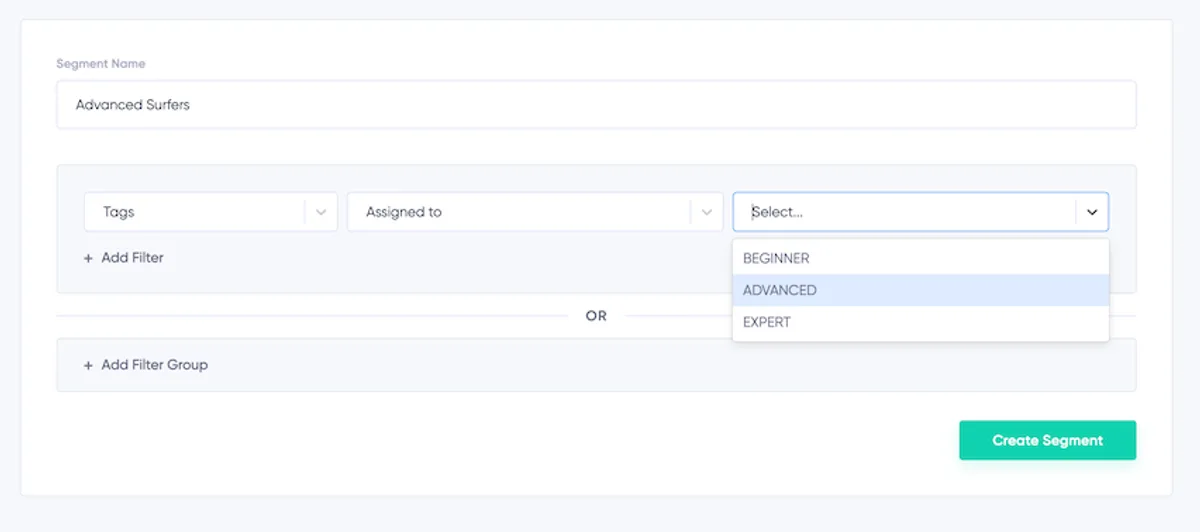
Task: Open the Tags filter type dropdown
Action: pos(210,212)
